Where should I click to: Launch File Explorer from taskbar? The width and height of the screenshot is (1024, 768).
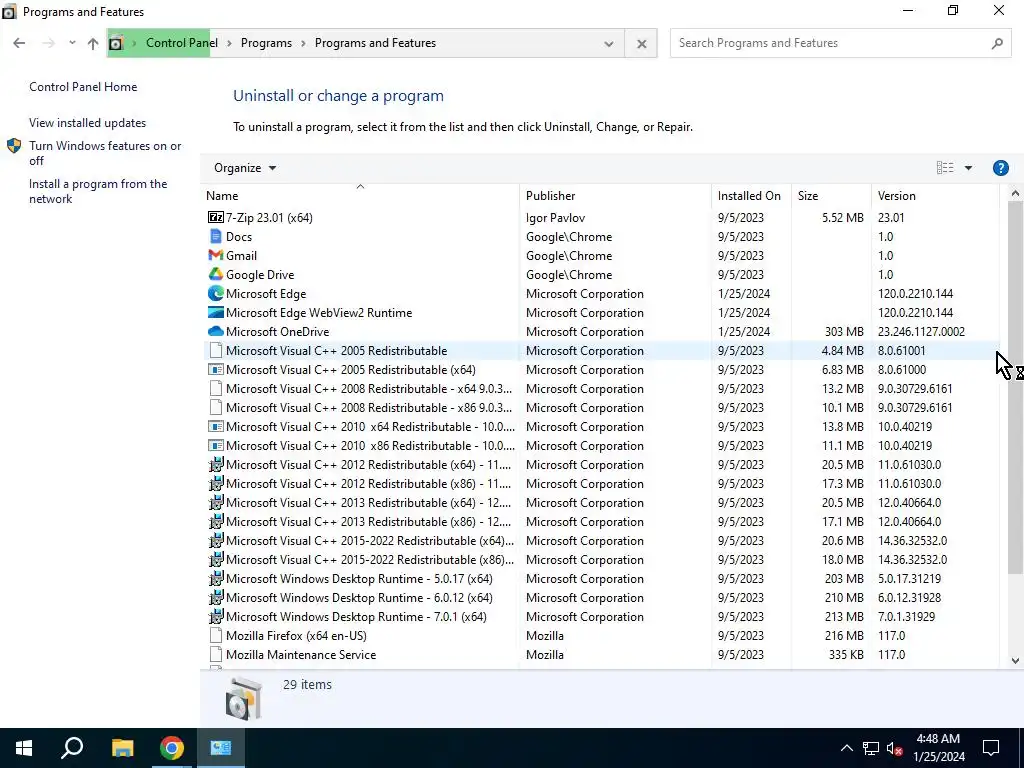(x=122, y=748)
